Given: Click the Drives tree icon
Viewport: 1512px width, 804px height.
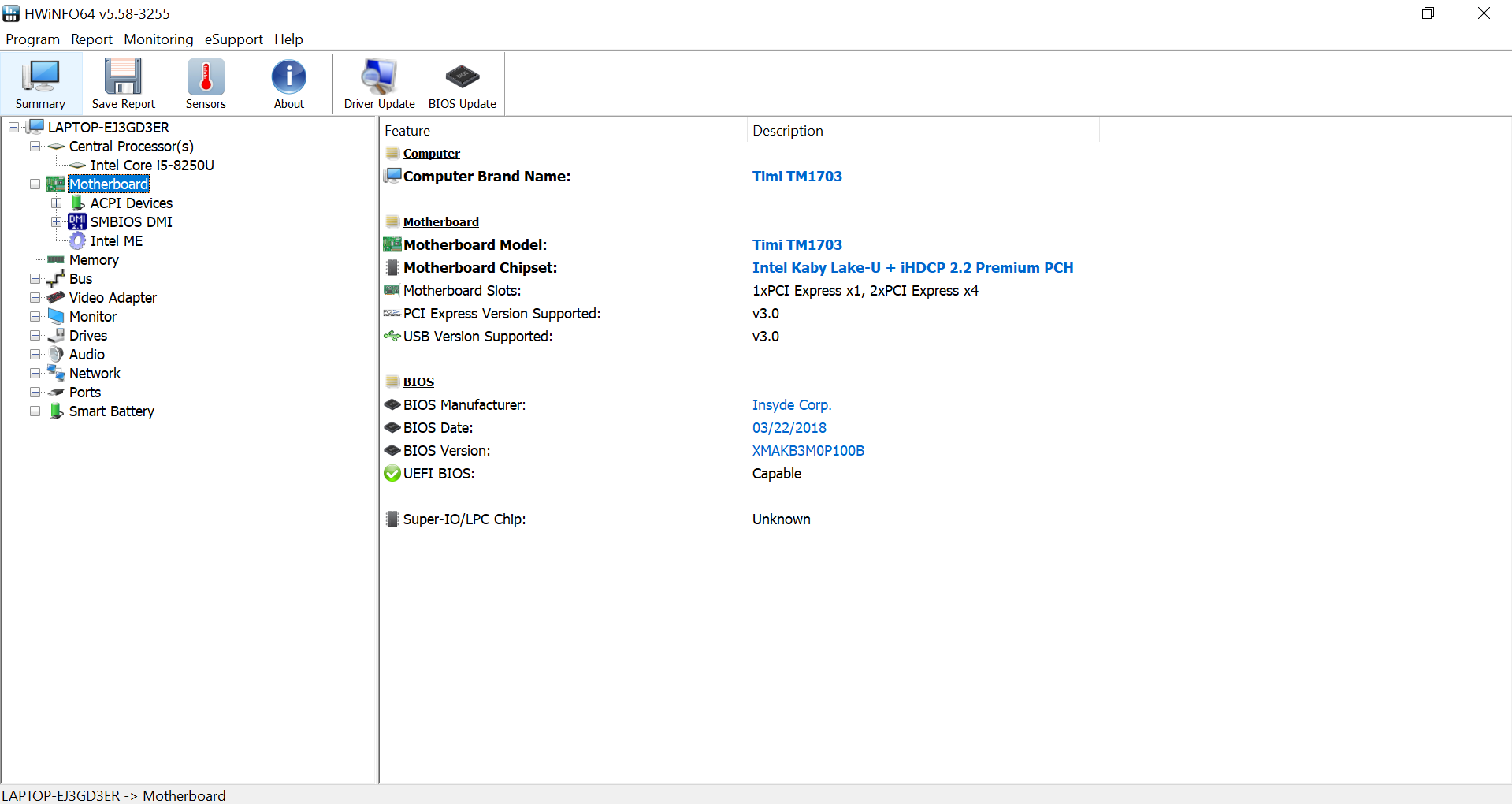Looking at the screenshot, I should point(56,336).
